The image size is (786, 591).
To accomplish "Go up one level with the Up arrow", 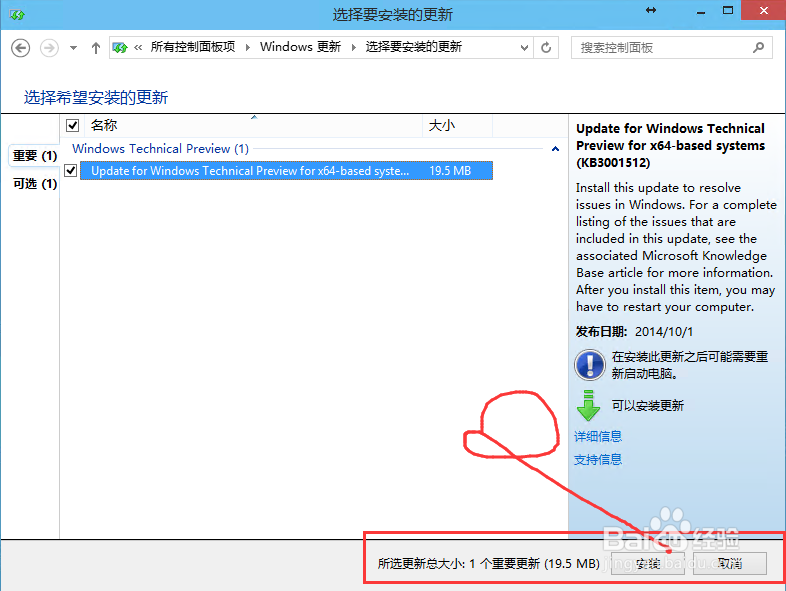I will coord(96,48).
